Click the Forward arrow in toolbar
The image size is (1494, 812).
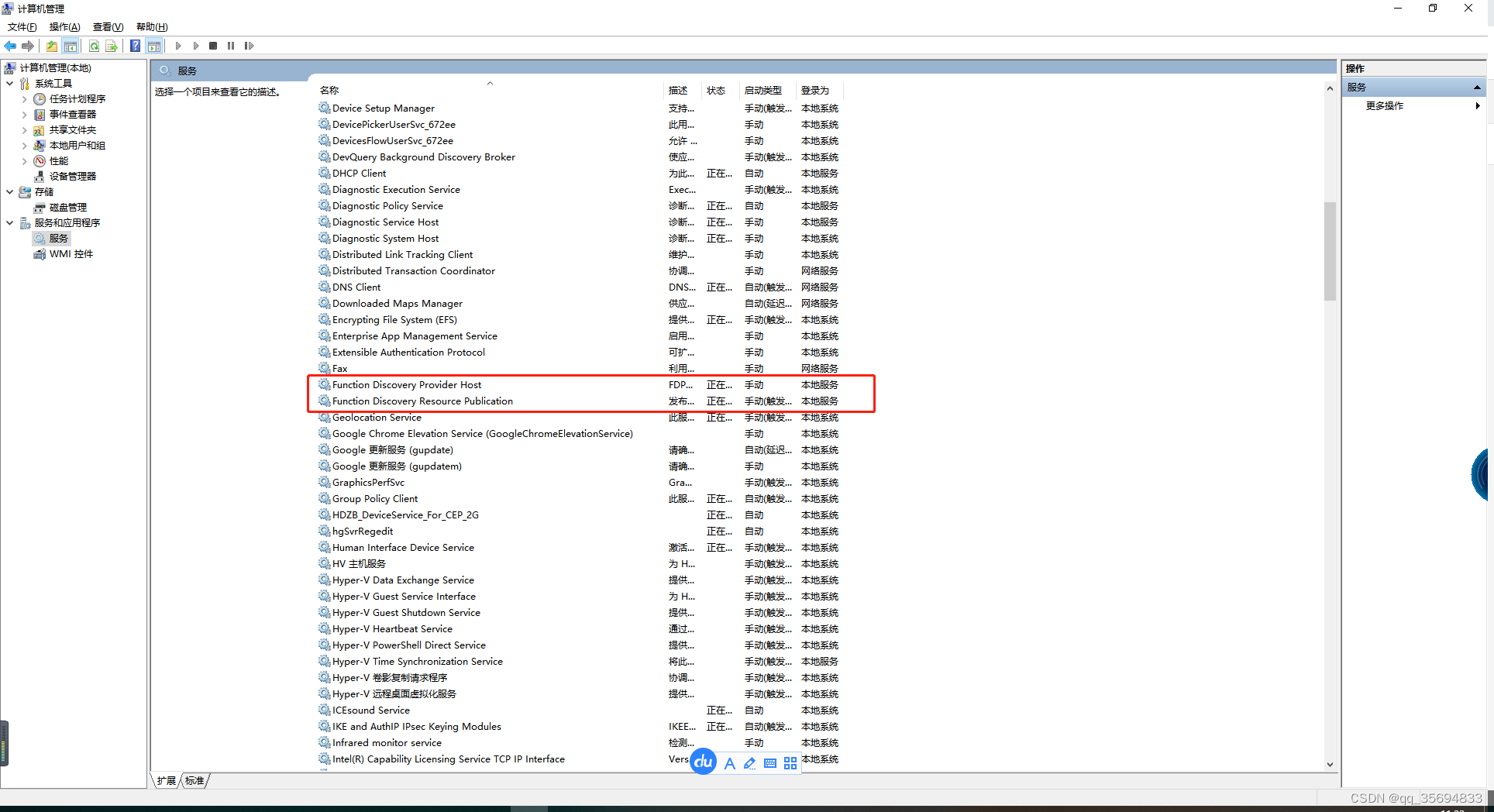(x=28, y=46)
